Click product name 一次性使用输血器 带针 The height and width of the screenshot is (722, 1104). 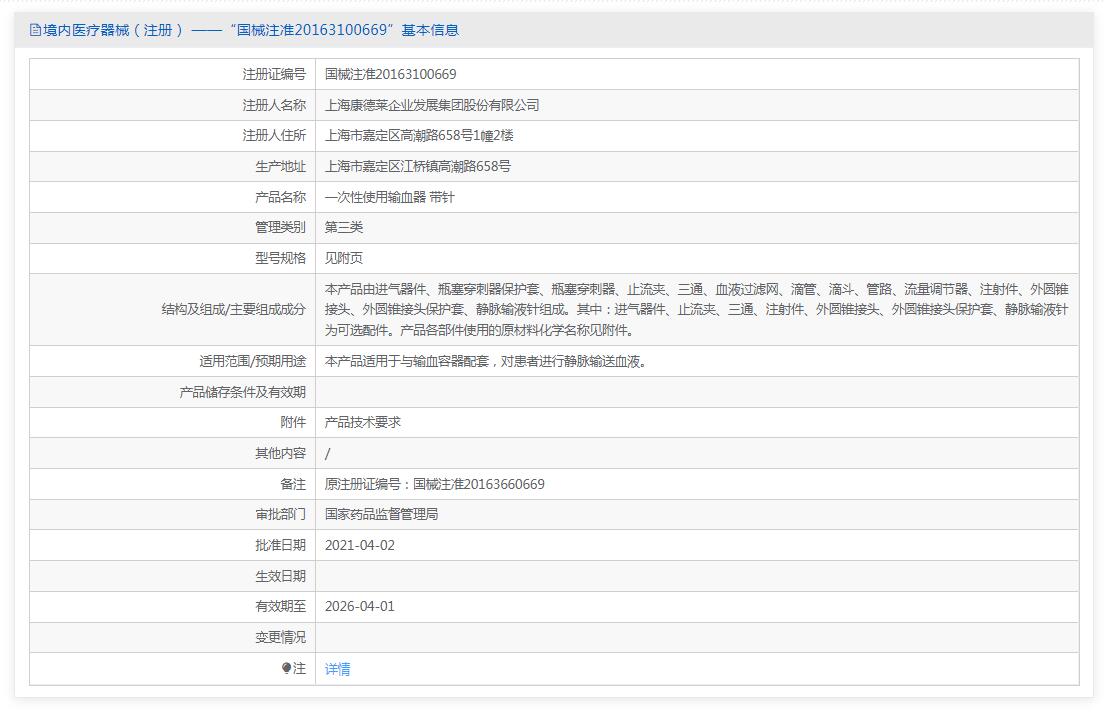389,197
